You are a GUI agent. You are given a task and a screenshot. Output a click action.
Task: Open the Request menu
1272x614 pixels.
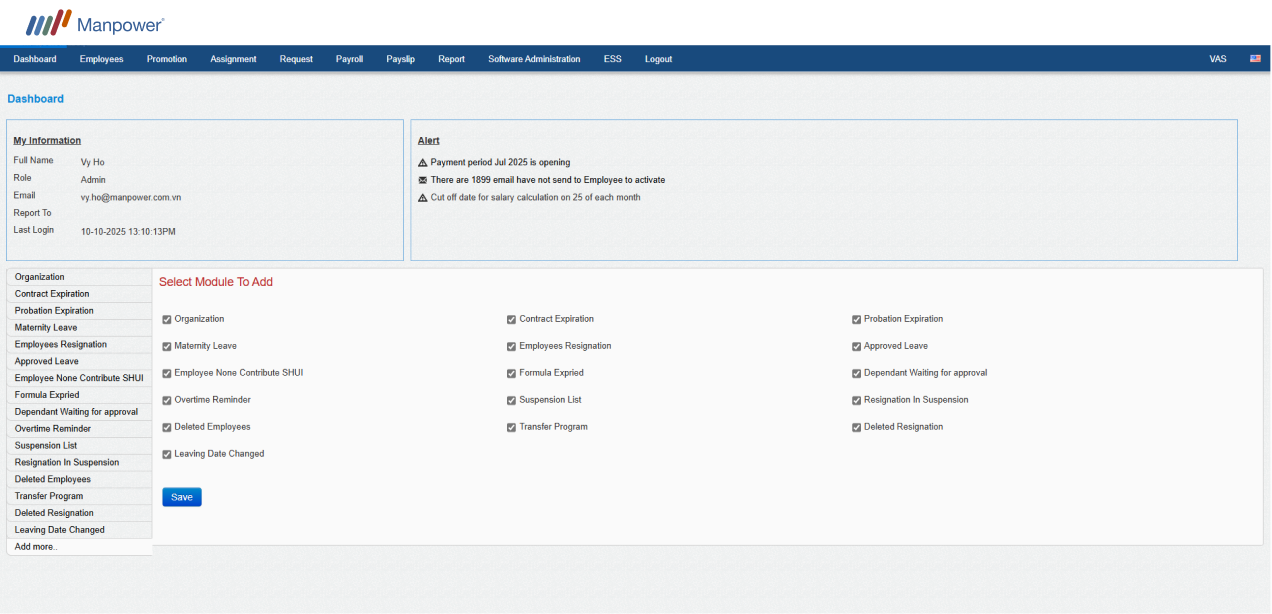[296, 59]
